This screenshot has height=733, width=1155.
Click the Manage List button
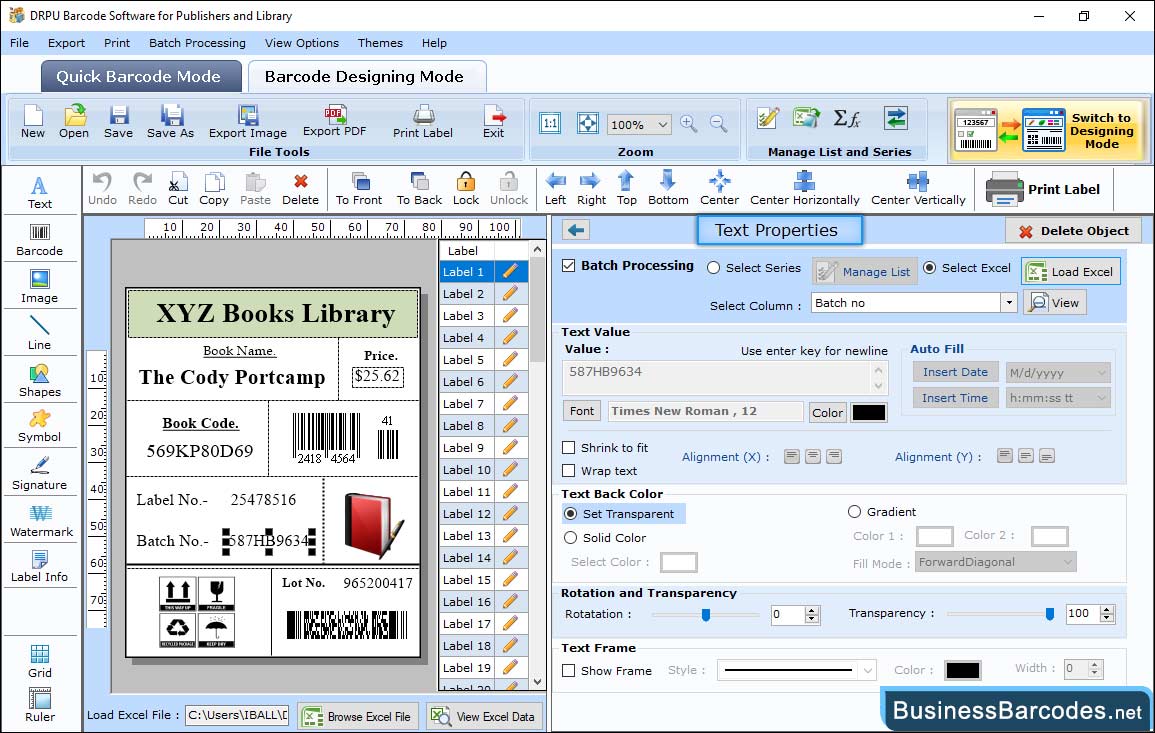(x=865, y=271)
